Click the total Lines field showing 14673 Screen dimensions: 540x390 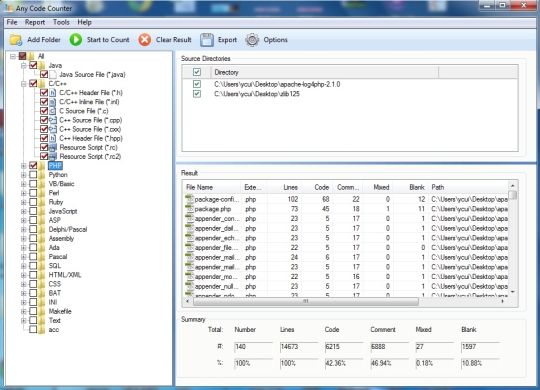pyautogui.click(x=299, y=347)
